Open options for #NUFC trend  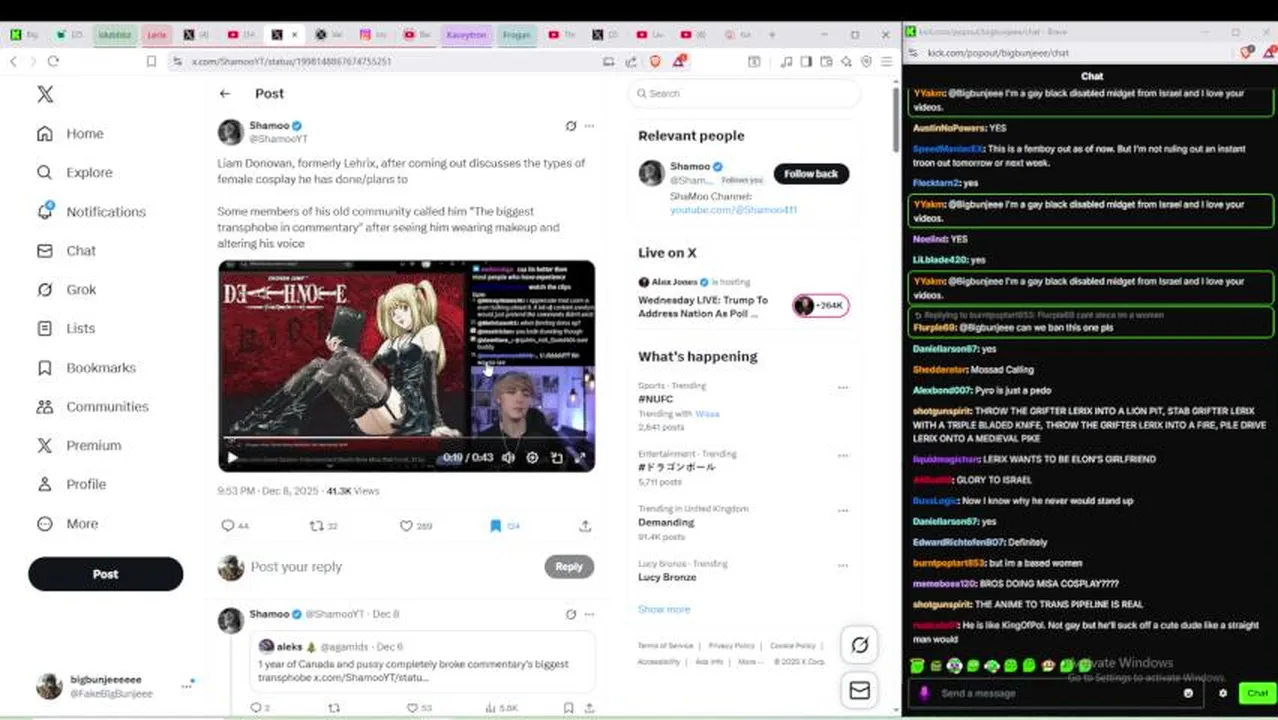(x=842, y=387)
